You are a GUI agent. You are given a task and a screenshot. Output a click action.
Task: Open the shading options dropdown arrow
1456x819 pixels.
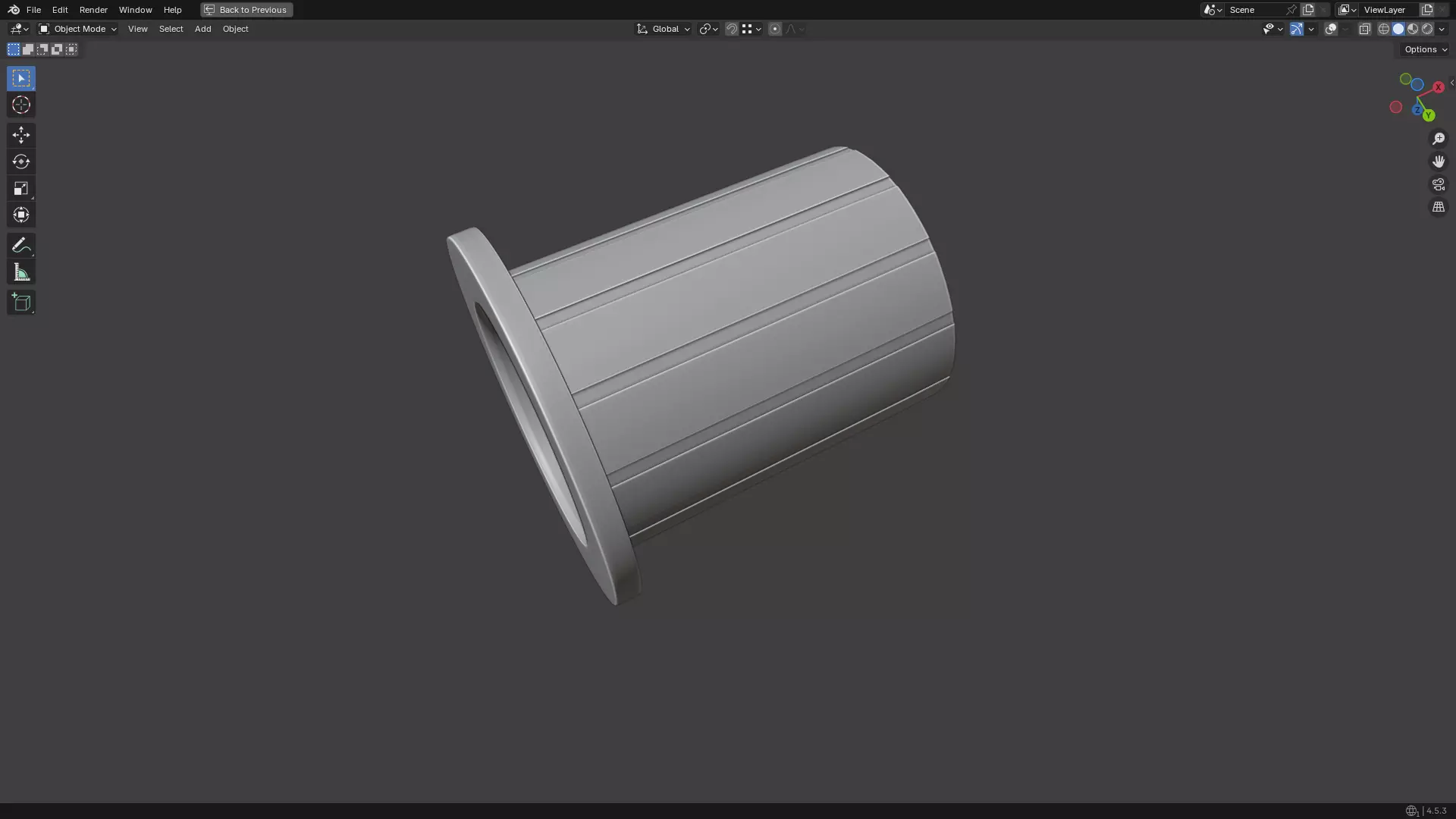point(1442,29)
